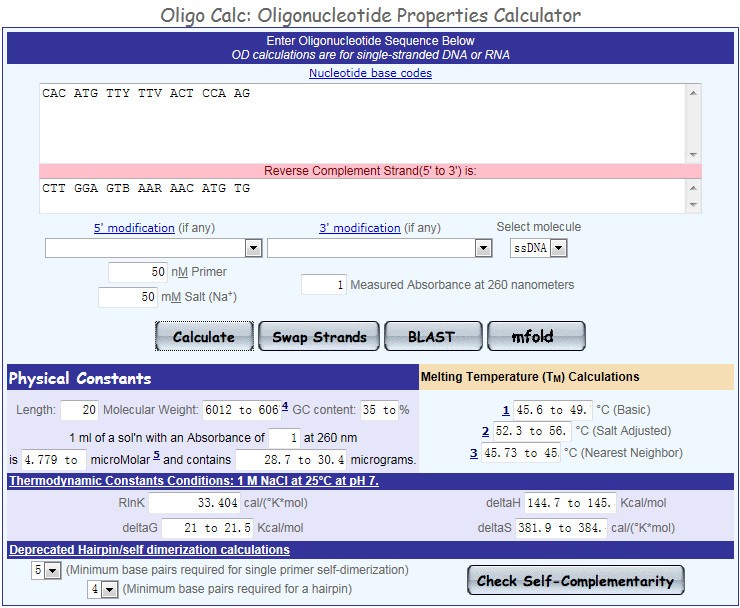Open Tm method 1 link (Basic)
The image size is (740, 608).
click(x=506, y=410)
